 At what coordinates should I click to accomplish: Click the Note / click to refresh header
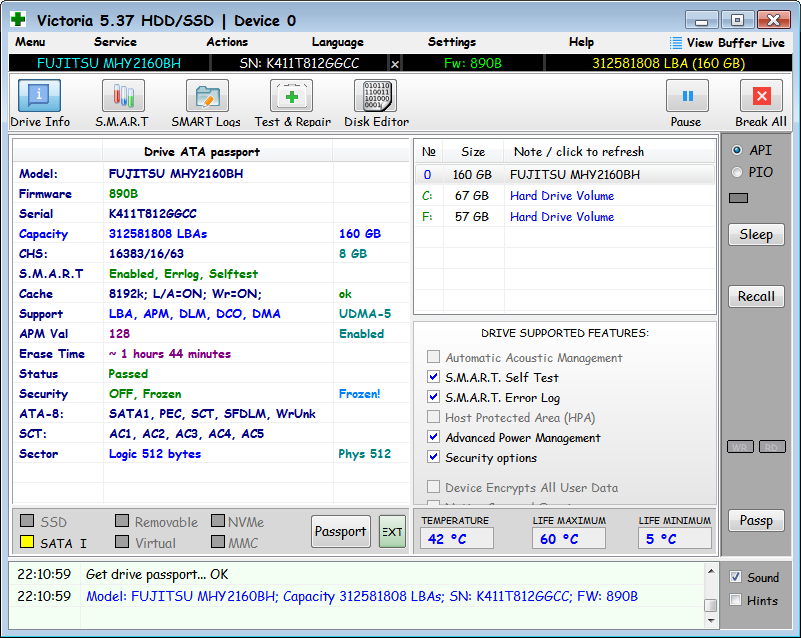[579, 152]
